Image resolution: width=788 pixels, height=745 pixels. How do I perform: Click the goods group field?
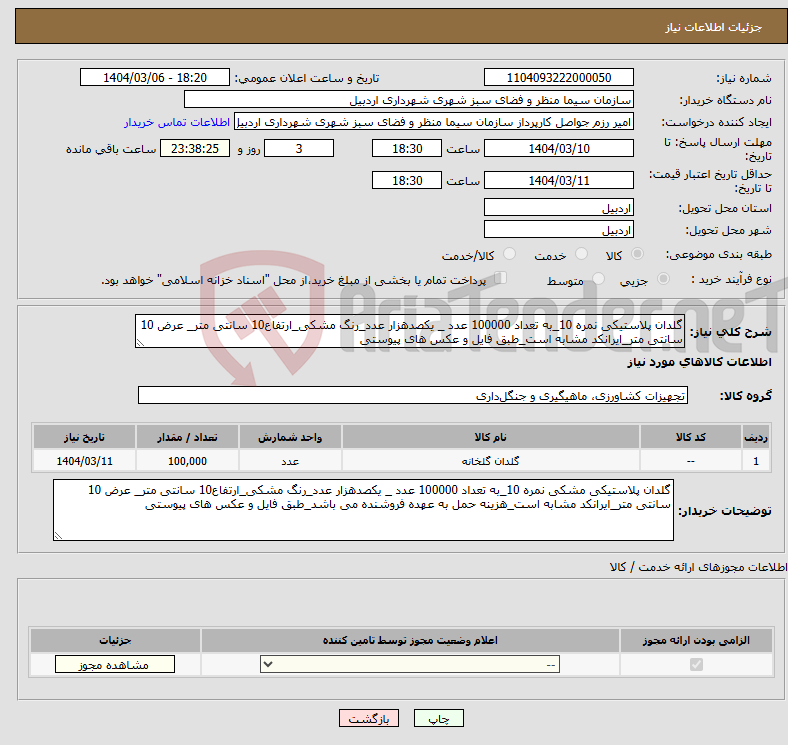pos(413,395)
